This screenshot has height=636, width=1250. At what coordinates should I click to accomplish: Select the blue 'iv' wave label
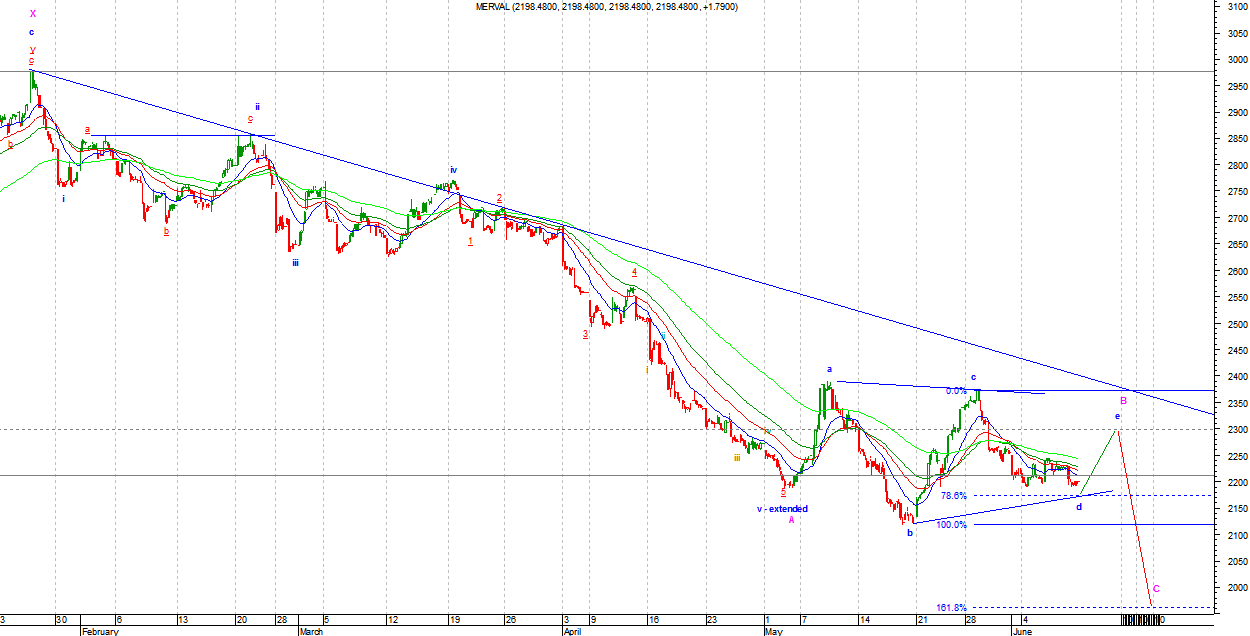(x=453, y=170)
